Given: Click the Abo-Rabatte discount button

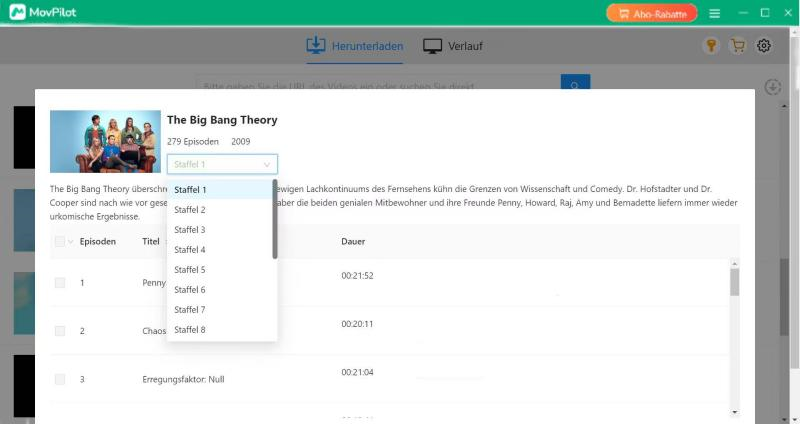Looking at the screenshot, I should tap(651, 13).
